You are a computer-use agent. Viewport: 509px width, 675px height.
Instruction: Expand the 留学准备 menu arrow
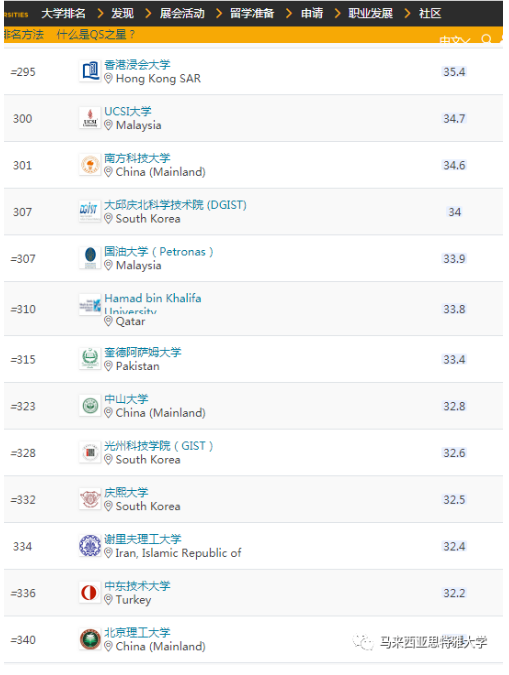(289, 13)
